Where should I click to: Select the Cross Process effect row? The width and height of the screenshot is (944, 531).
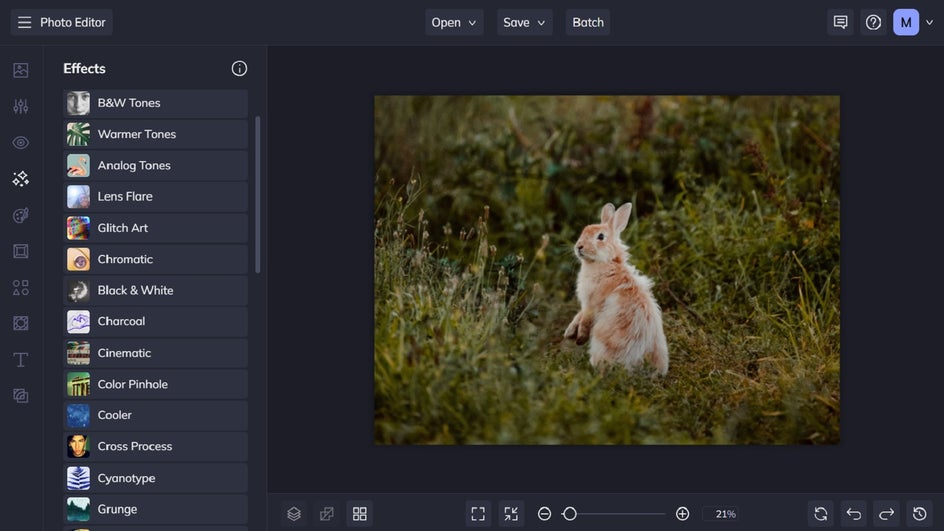coord(155,447)
